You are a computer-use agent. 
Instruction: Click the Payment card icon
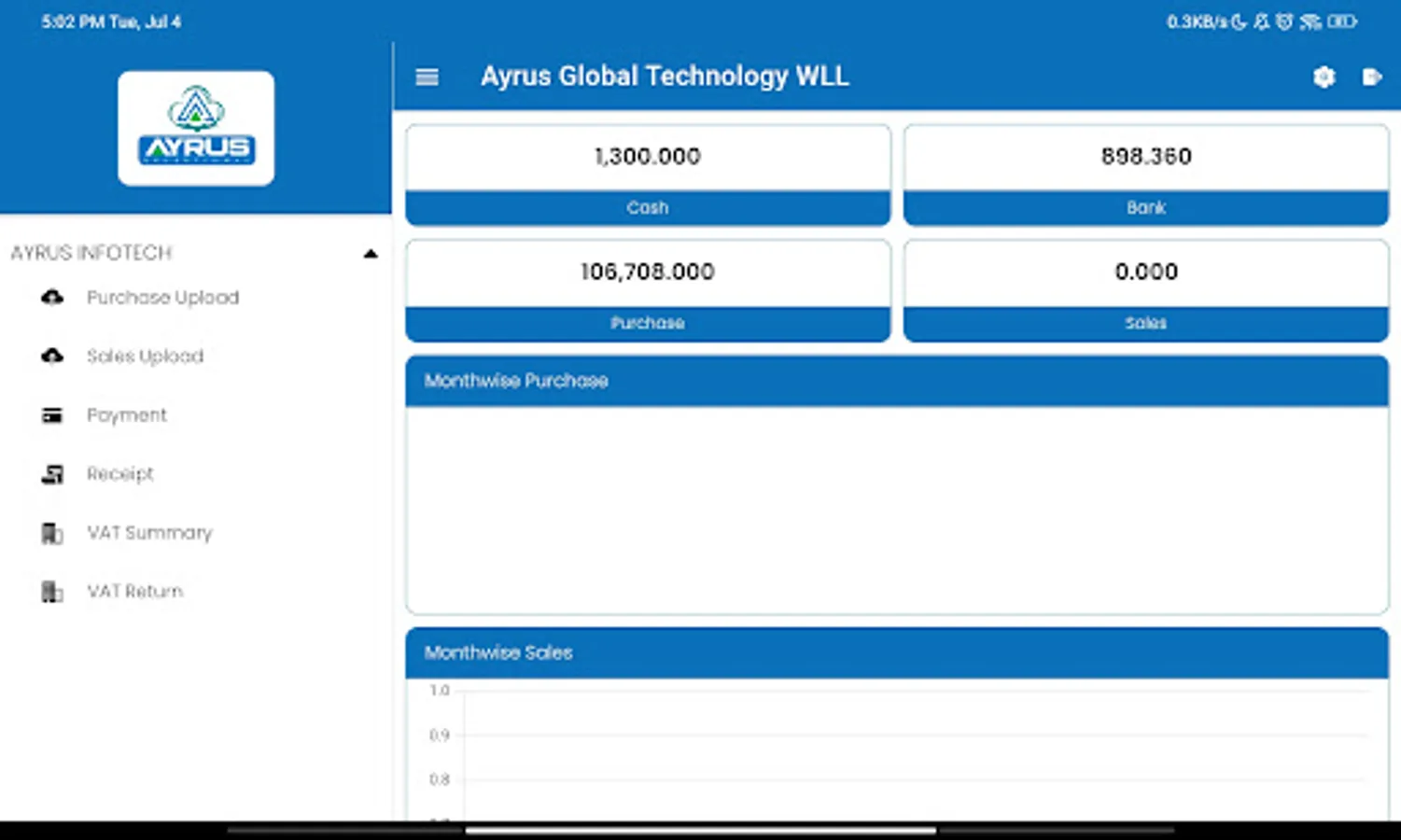[52, 415]
